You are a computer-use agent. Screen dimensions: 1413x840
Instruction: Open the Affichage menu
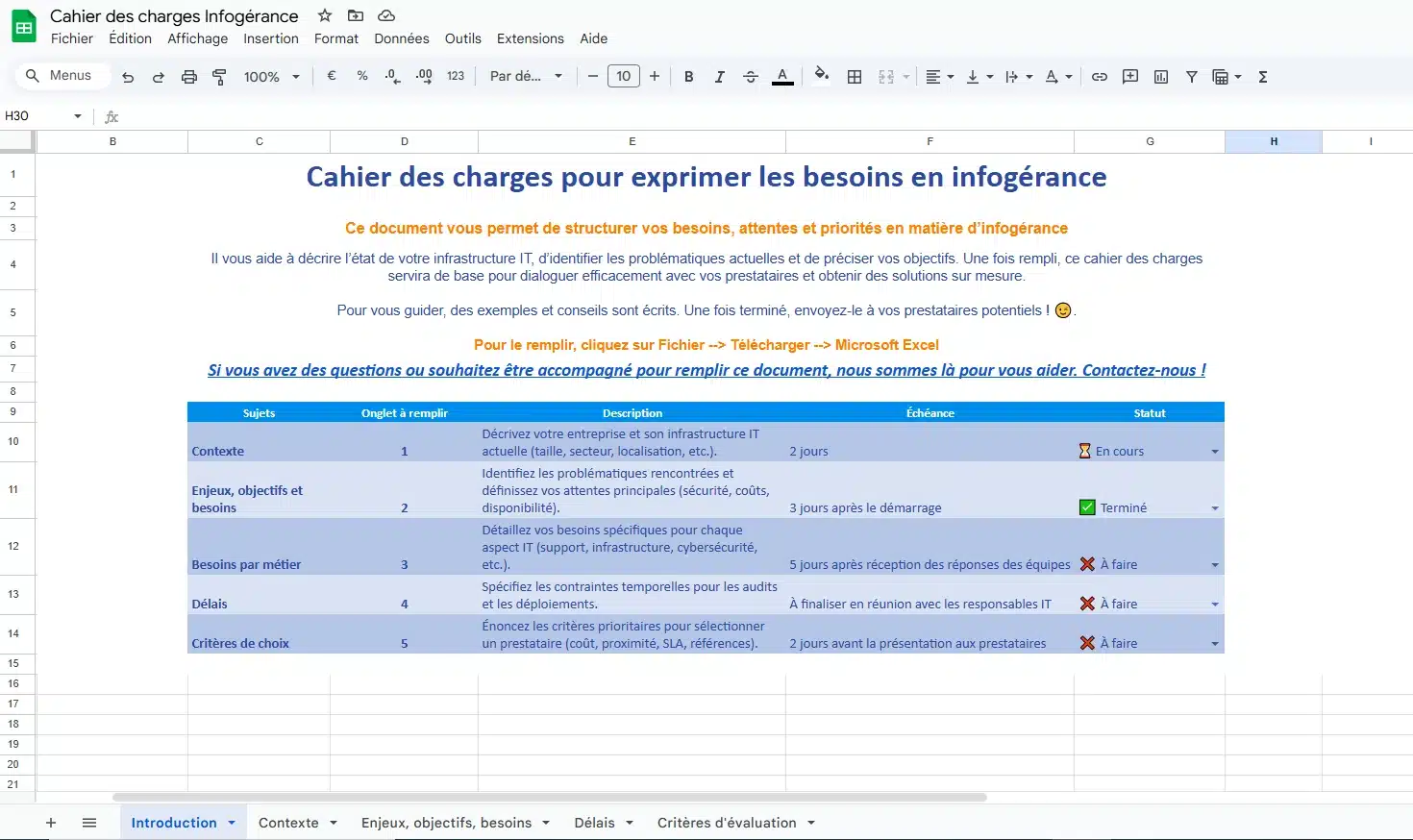198,38
